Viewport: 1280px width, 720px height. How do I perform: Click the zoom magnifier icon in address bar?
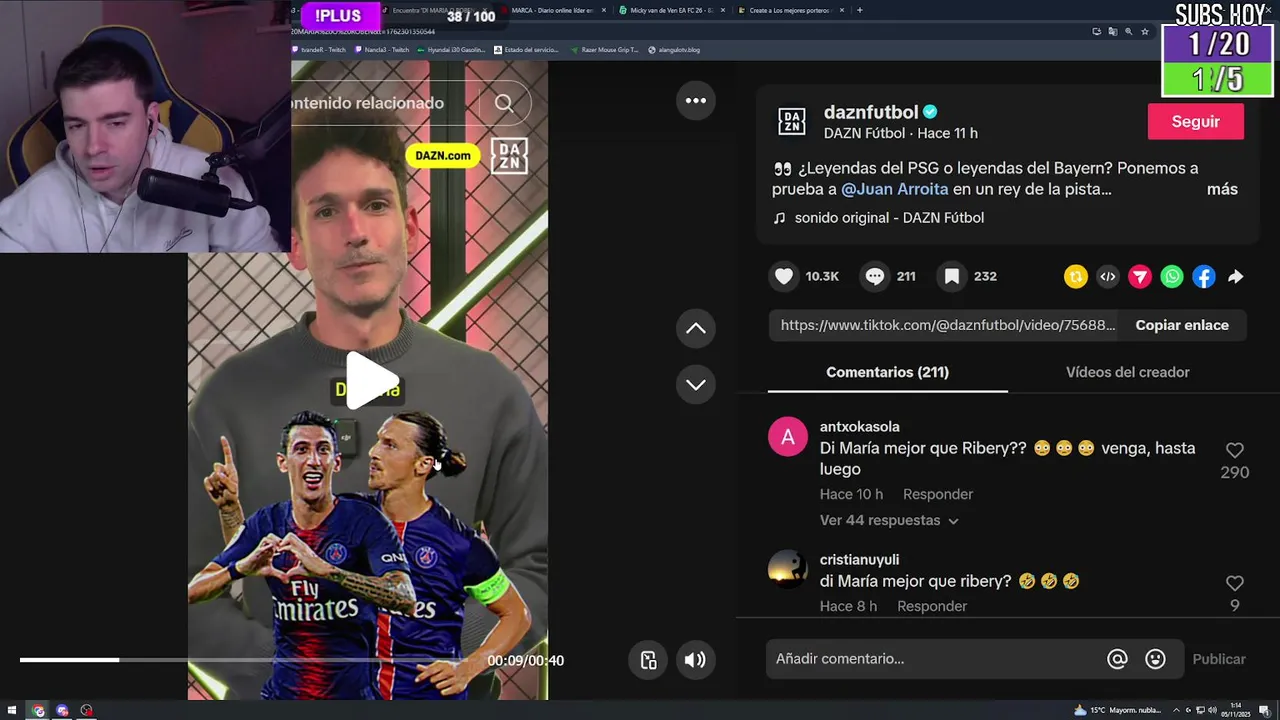(x=1129, y=31)
